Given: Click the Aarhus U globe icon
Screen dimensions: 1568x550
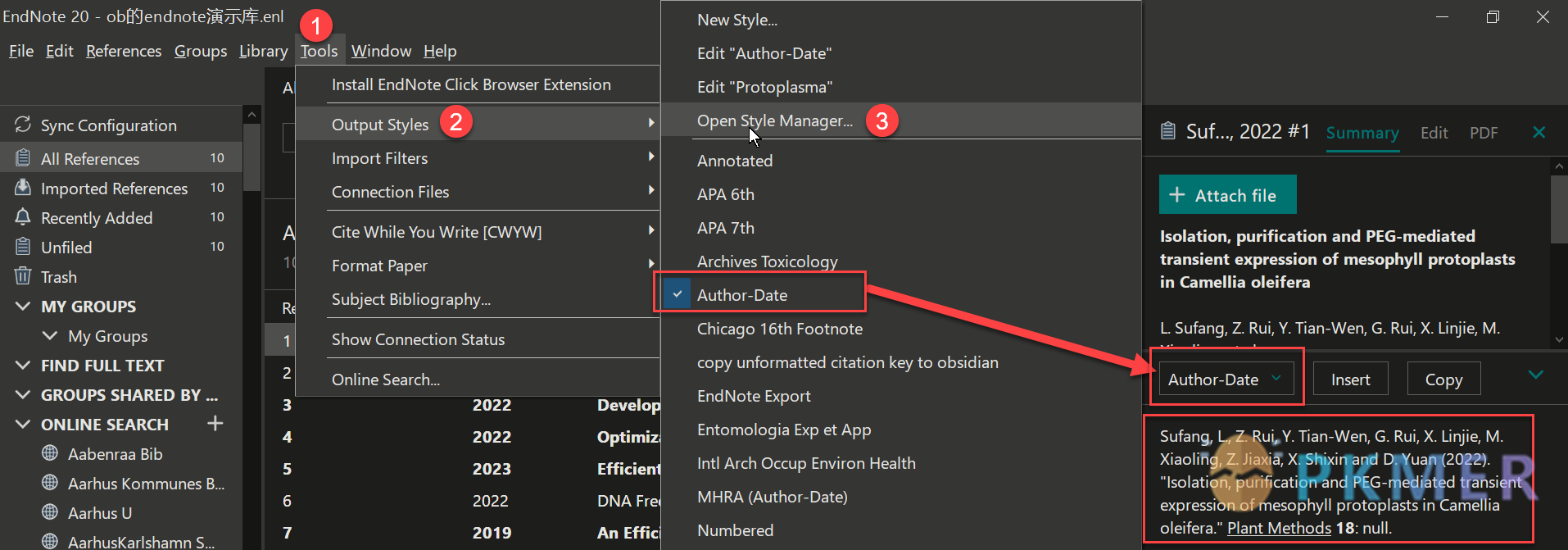Looking at the screenshot, I should [x=50, y=512].
